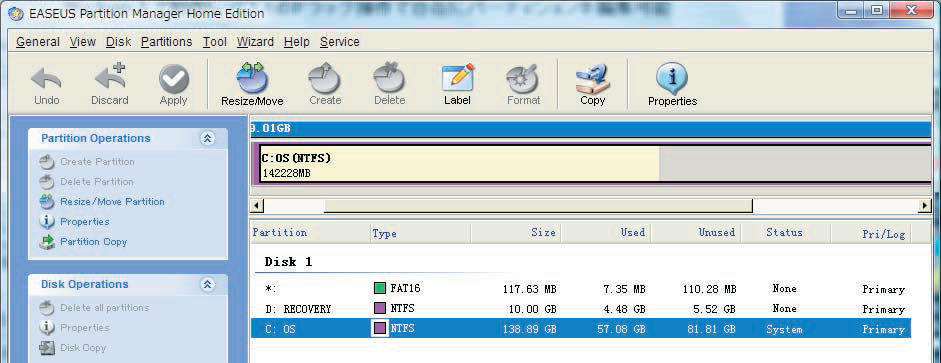Click Properties icon under Partition Operations
941x363 pixels.
(x=47, y=221)
